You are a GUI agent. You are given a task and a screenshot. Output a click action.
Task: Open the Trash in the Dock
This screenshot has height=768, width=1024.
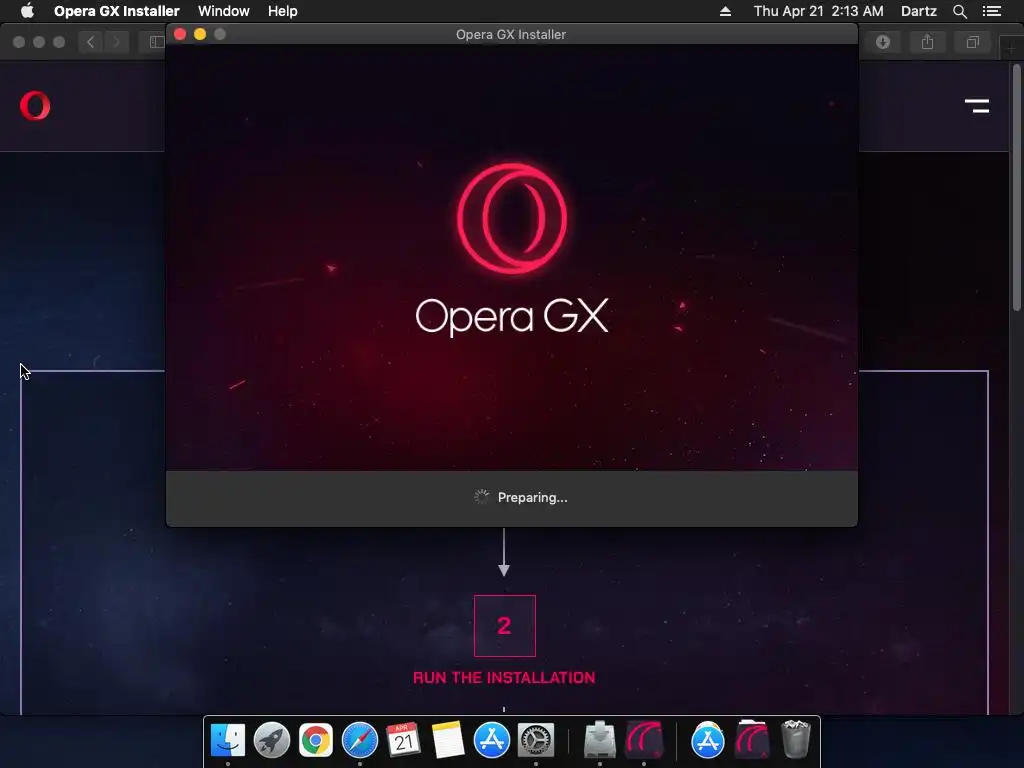(x=795, y=739)
